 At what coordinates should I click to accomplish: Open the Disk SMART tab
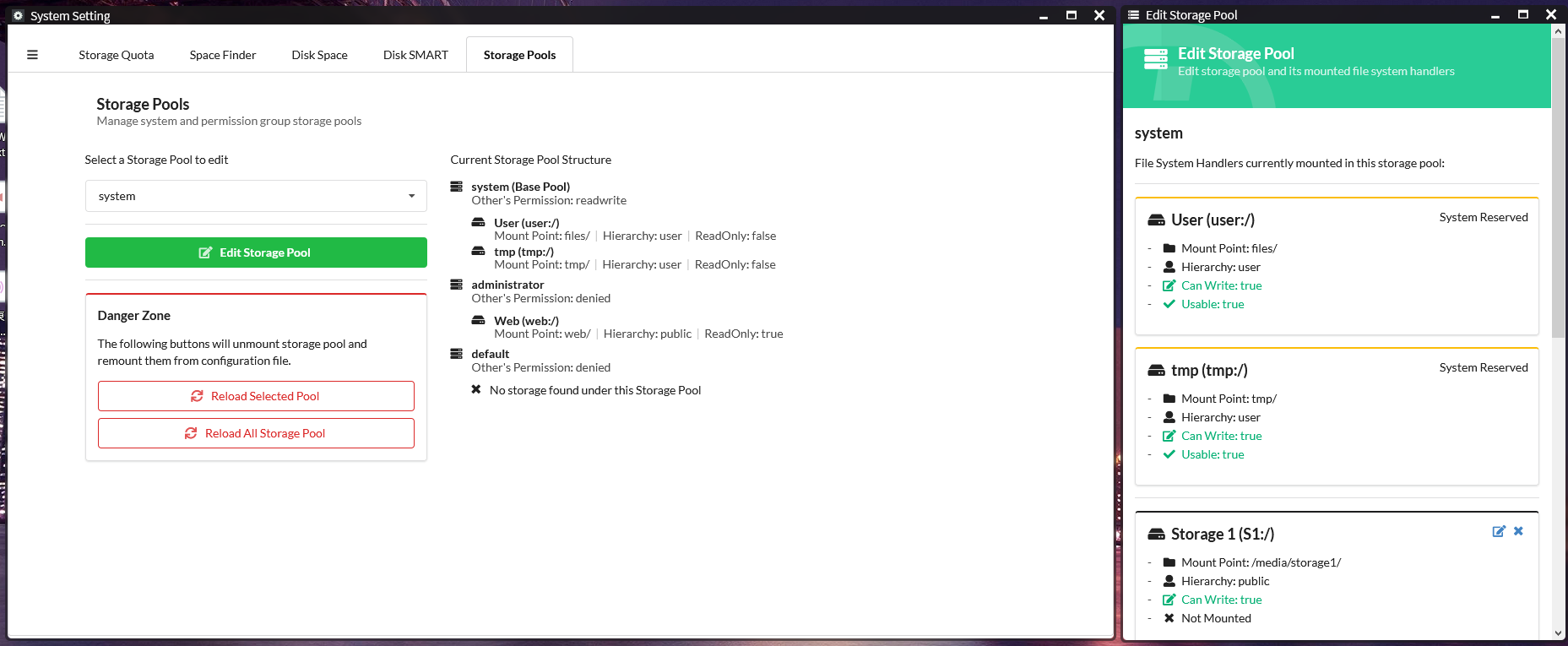pos(415,55)
